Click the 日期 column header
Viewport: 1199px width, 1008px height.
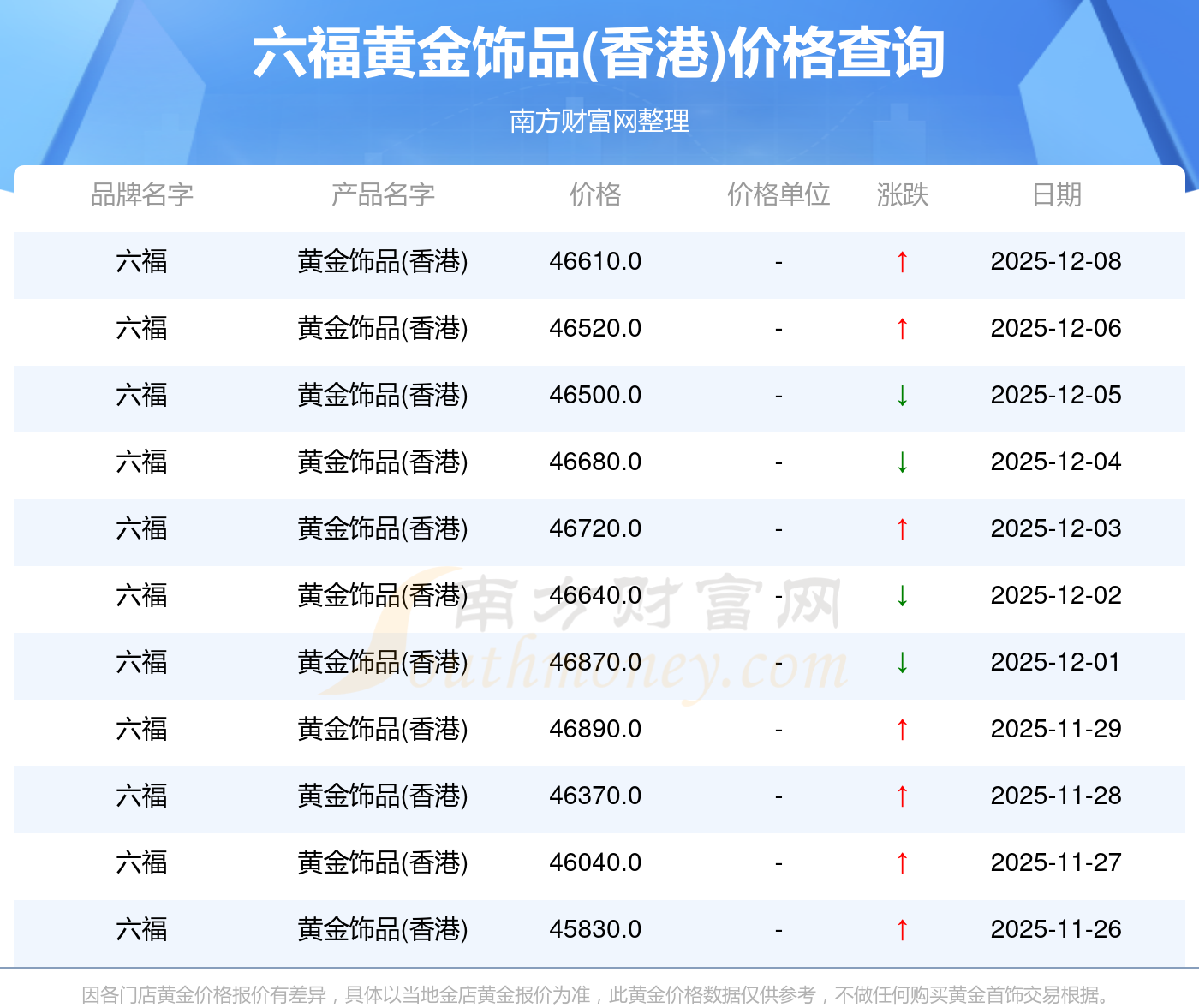[1057, 195]
